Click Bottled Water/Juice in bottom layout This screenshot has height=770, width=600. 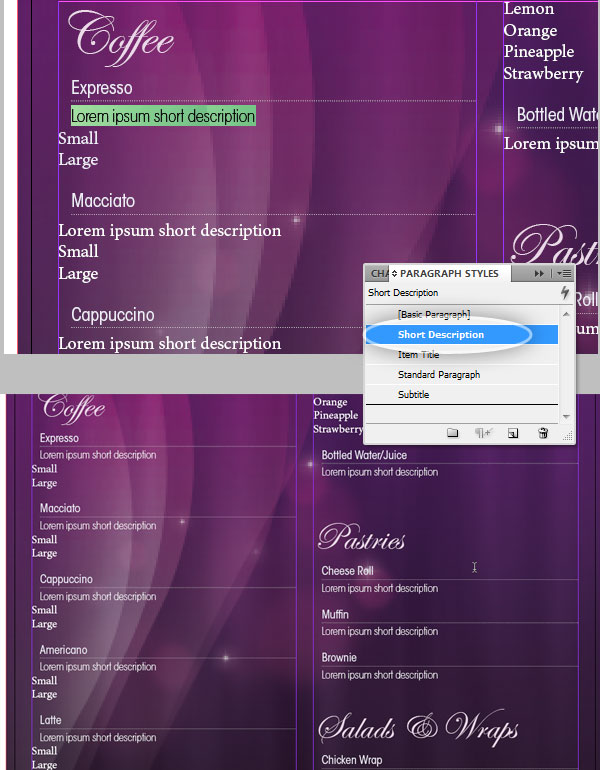click(364, 455)
